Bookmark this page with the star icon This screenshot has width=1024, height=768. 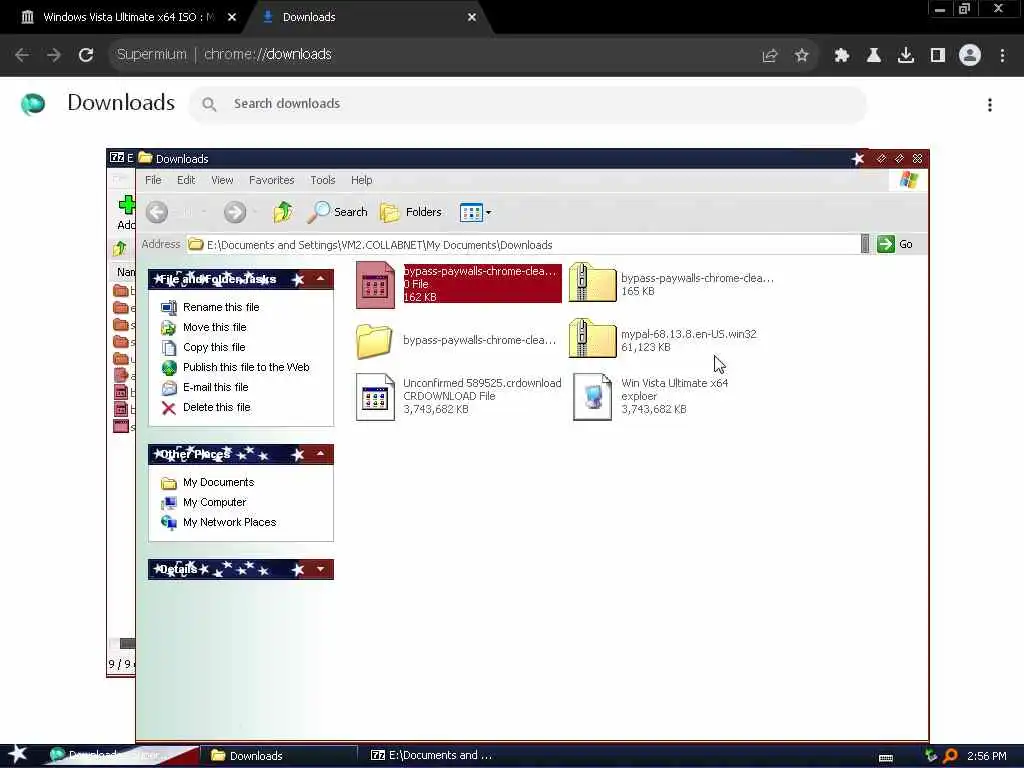[x=801, y=56]
